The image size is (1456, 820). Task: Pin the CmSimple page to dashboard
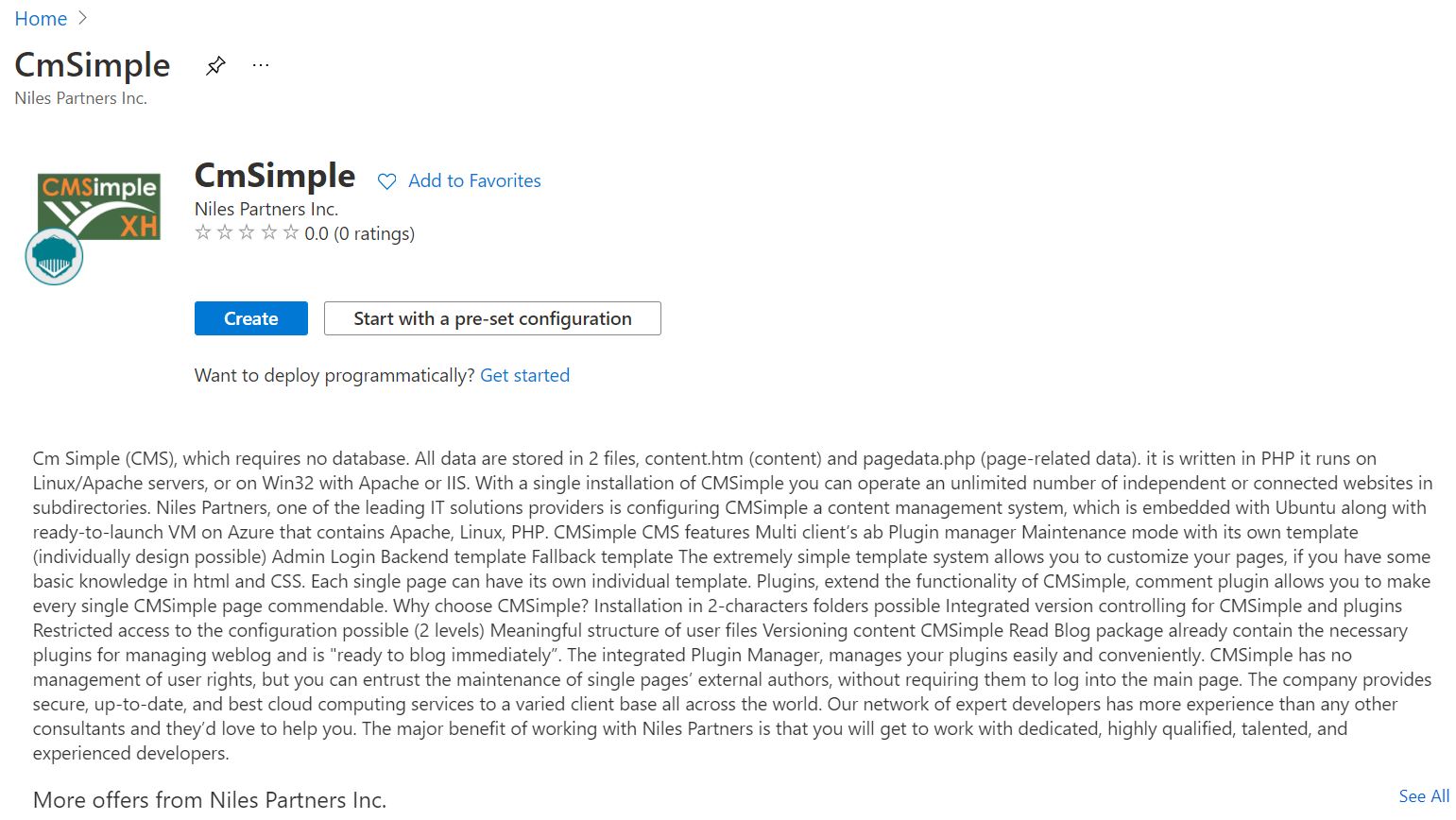pos(215,65)
